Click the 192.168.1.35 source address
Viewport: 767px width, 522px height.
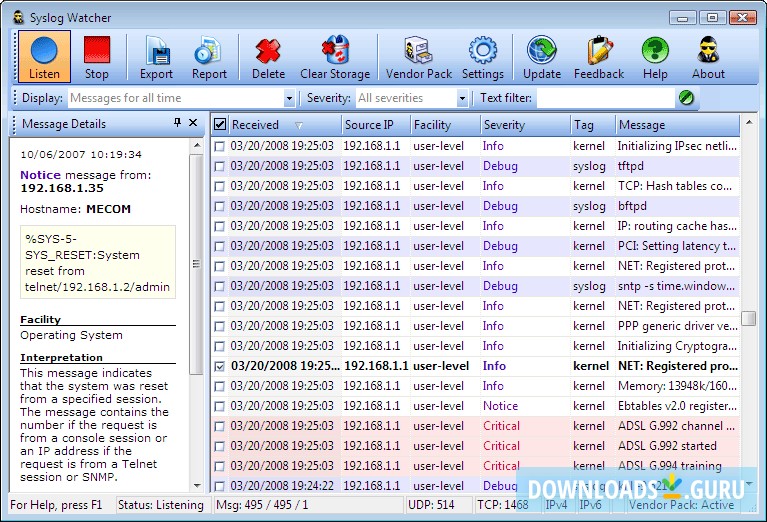(62, 188)
